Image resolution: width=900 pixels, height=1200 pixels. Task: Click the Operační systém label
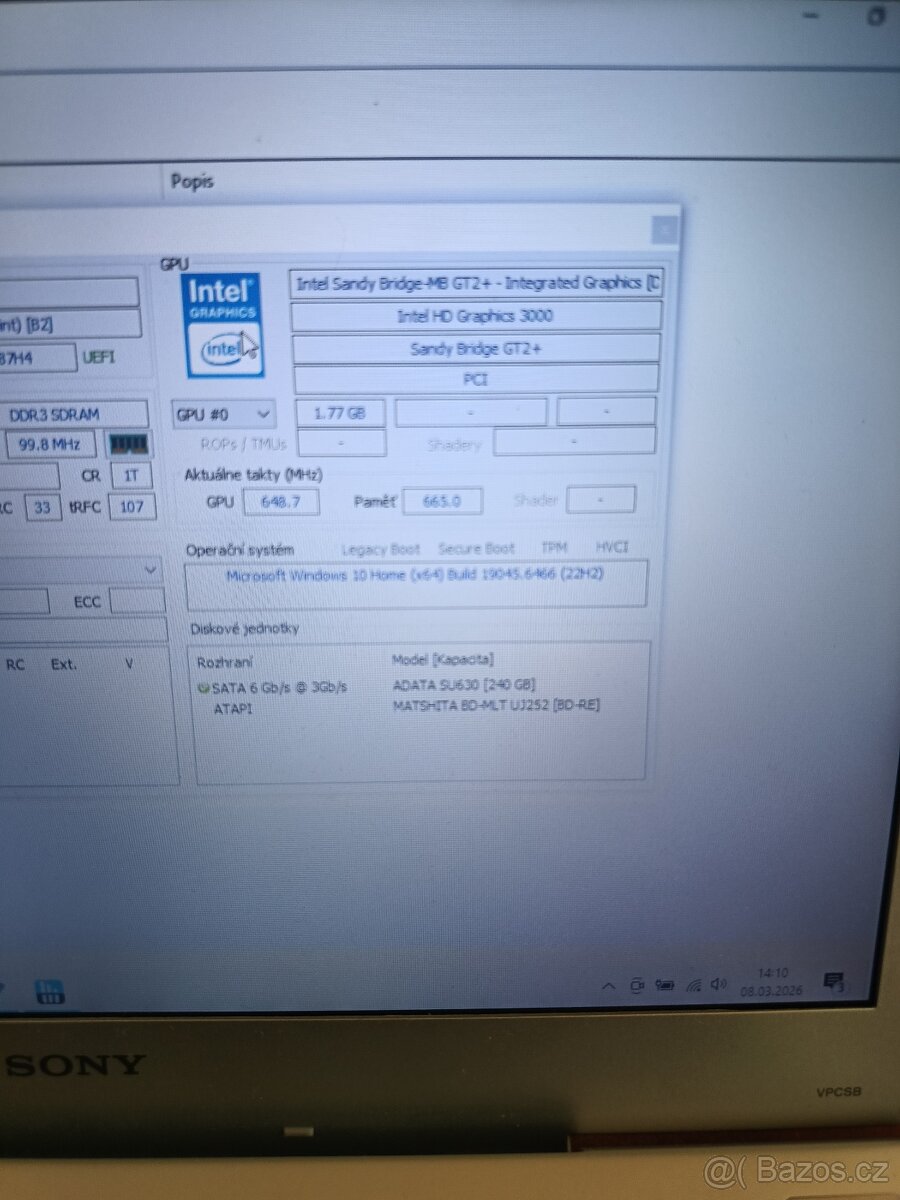pos(240,550)
